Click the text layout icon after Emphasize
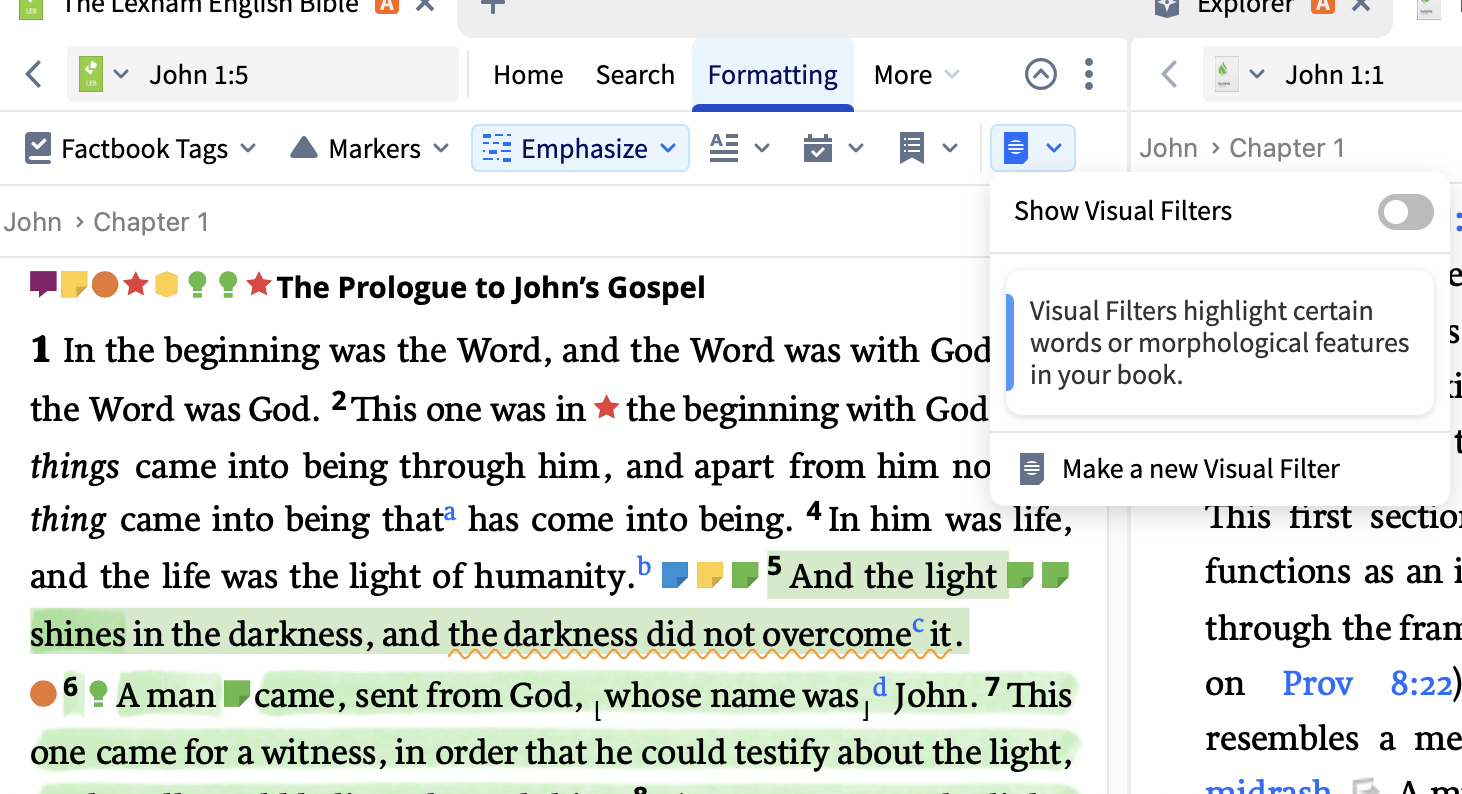The height and width of the screenshot is (794, 1462). 724,148
